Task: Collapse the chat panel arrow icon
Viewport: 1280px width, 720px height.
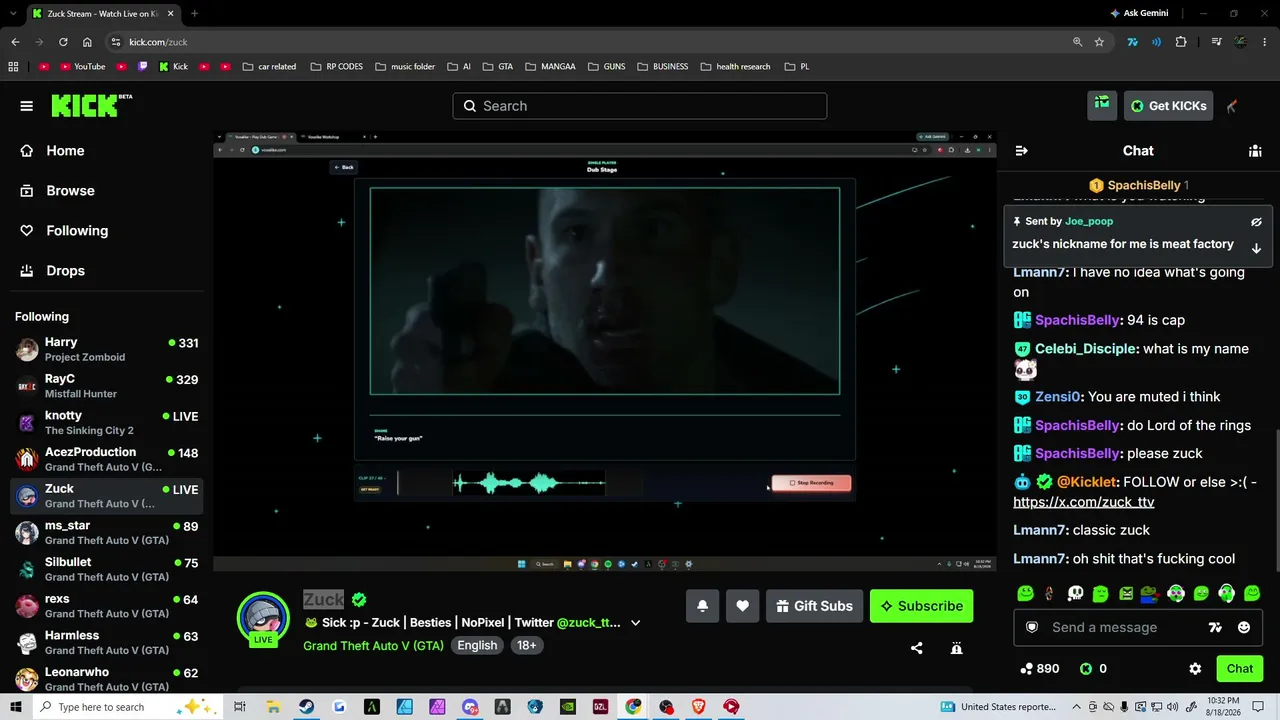Action: click(x=1021, y=151)
